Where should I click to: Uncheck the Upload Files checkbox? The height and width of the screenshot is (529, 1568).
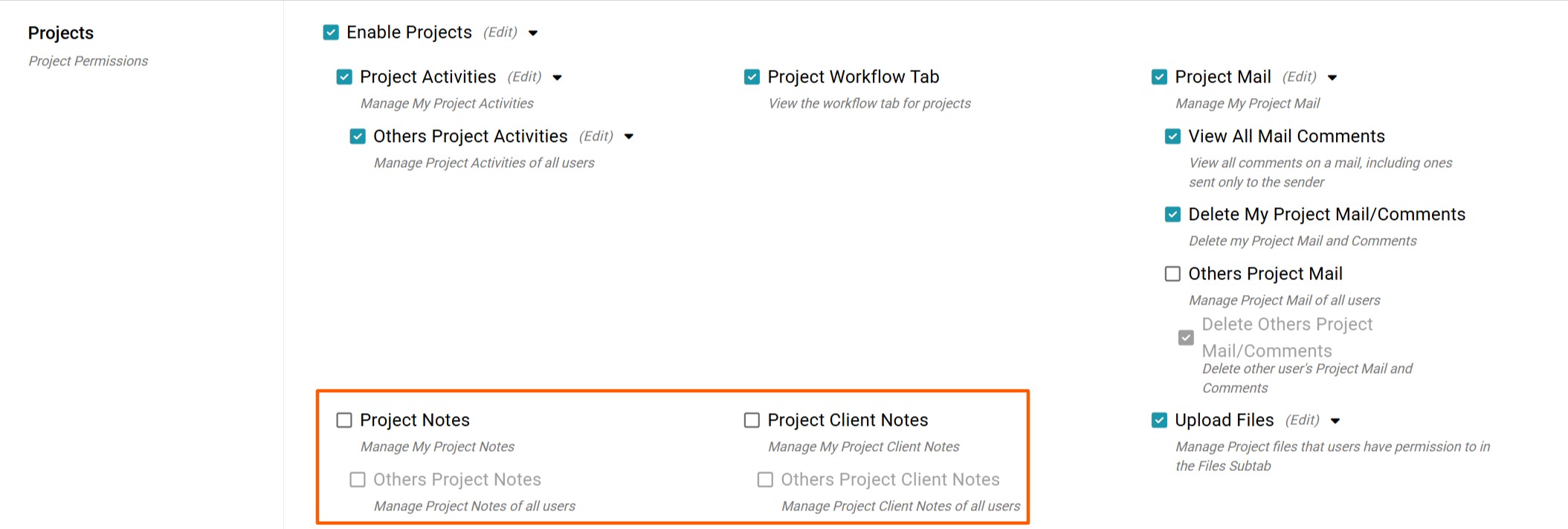pyautogui.click(x=1159, y=421)
